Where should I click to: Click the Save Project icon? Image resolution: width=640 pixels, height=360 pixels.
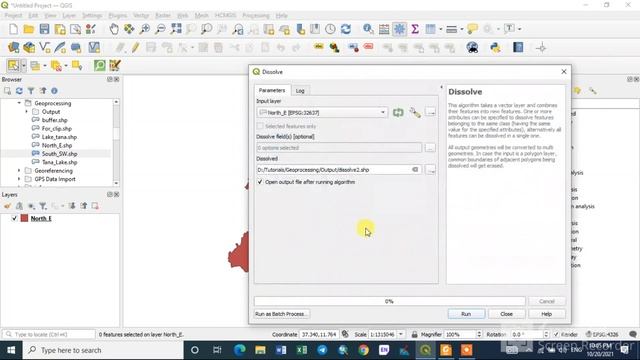point(44,29)
